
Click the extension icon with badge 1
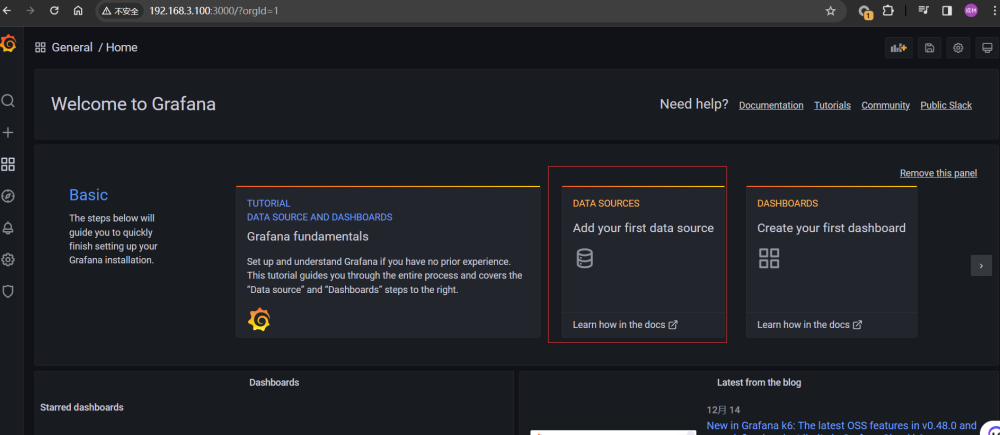[x=865, y=11]
